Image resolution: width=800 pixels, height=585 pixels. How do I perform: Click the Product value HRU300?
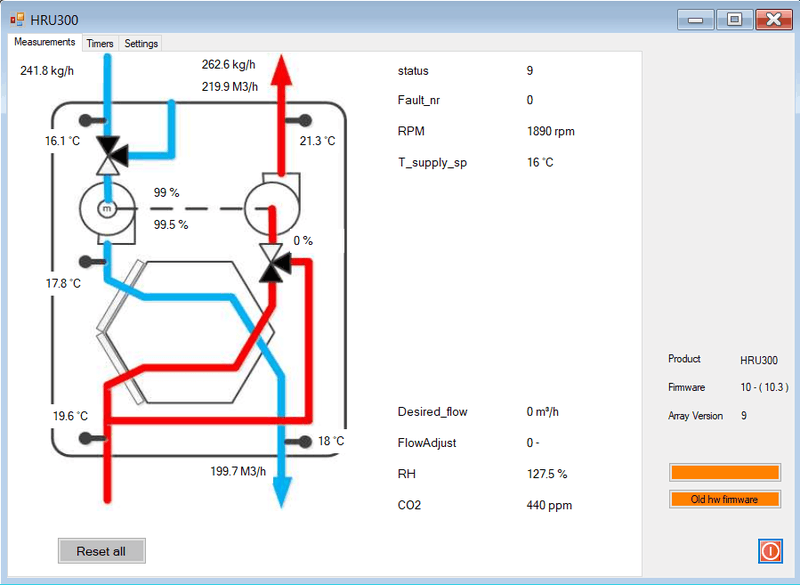coord(759,360)
